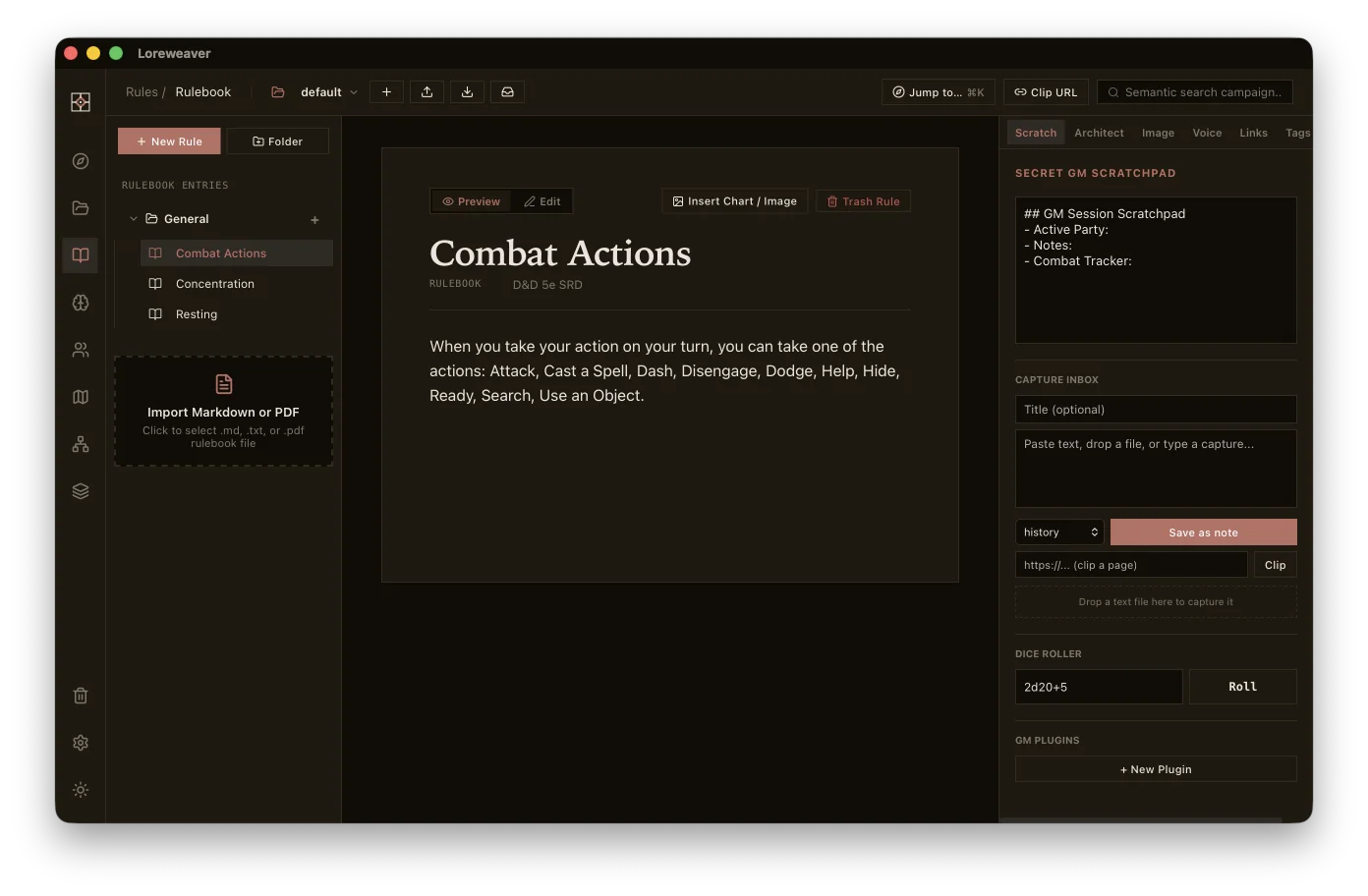This screenshot has height=896, width=1368.
Task: Click the campaign folder icon beside default
Action: pyautogui.click(x=278, y=92)
